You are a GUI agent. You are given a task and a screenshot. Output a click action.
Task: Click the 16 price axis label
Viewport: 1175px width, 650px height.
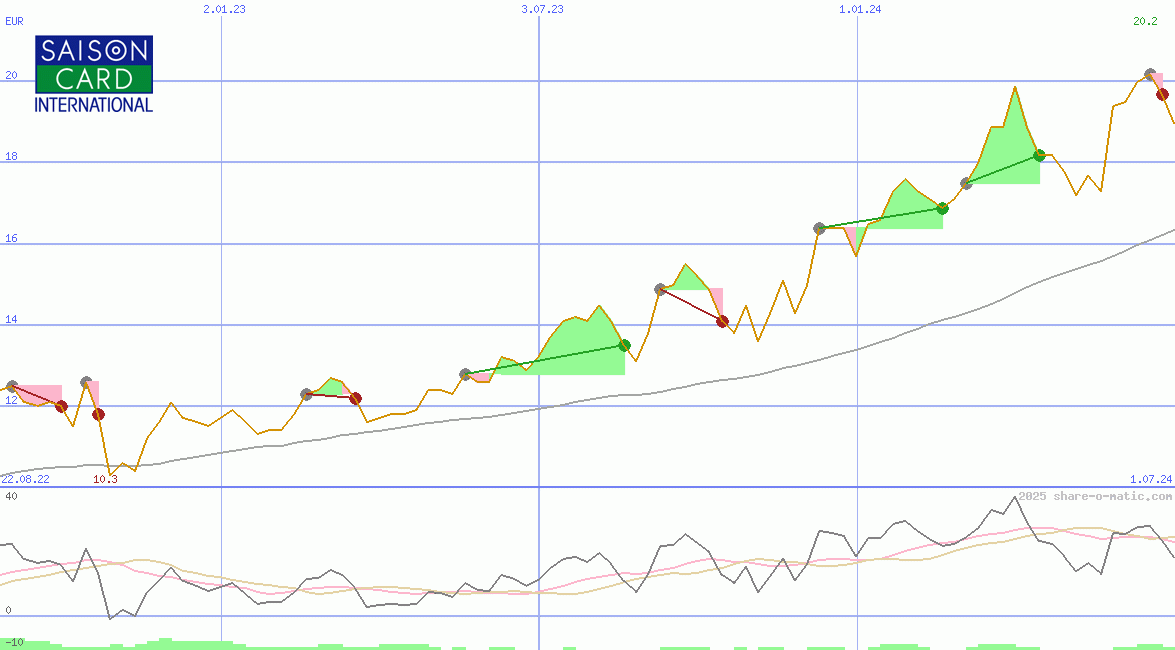[x=10, y=238]
